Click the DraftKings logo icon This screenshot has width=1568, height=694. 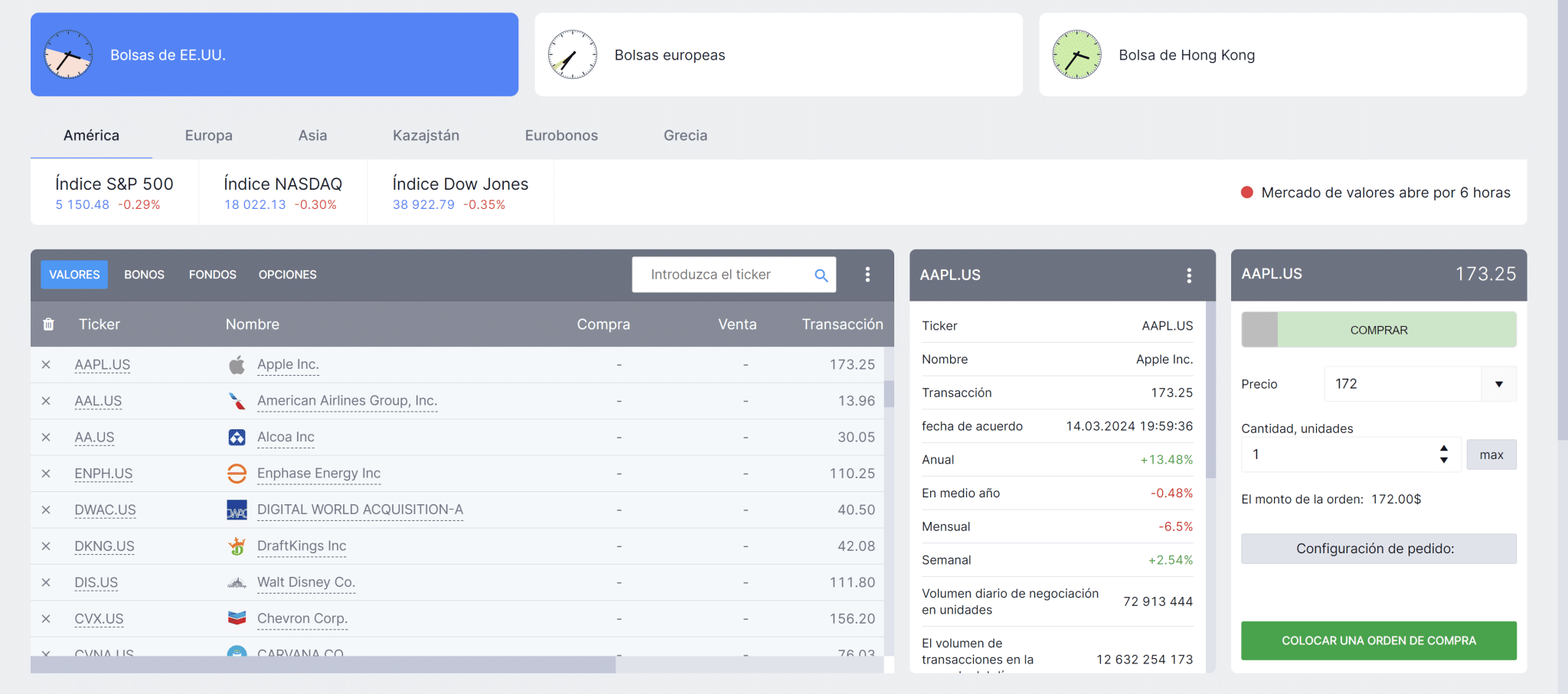(237, 546)
